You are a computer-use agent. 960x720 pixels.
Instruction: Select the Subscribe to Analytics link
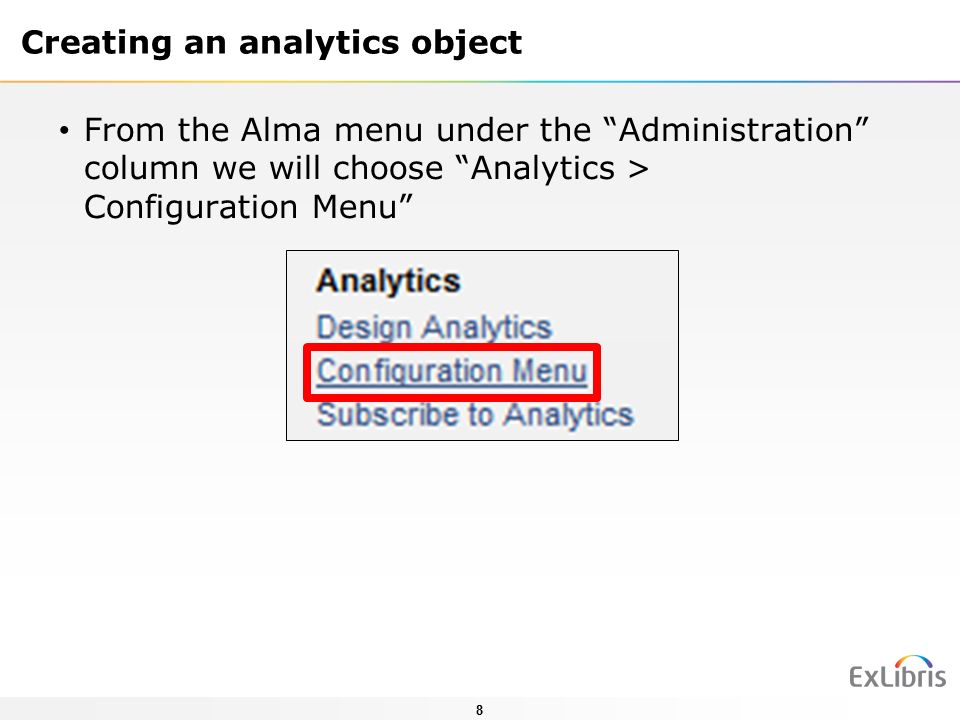tap(475, 415)
